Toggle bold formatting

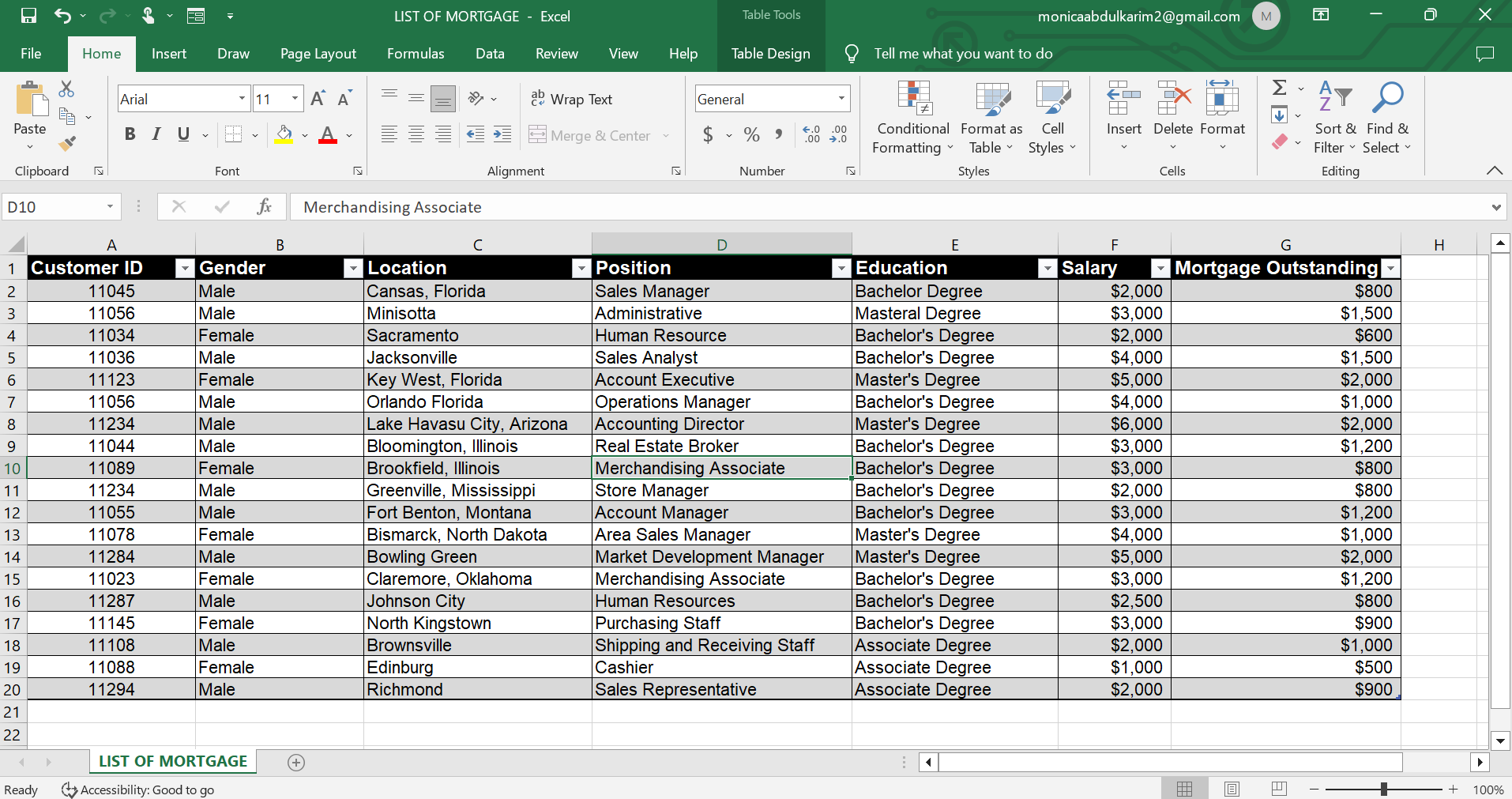[x=130, y=134]
